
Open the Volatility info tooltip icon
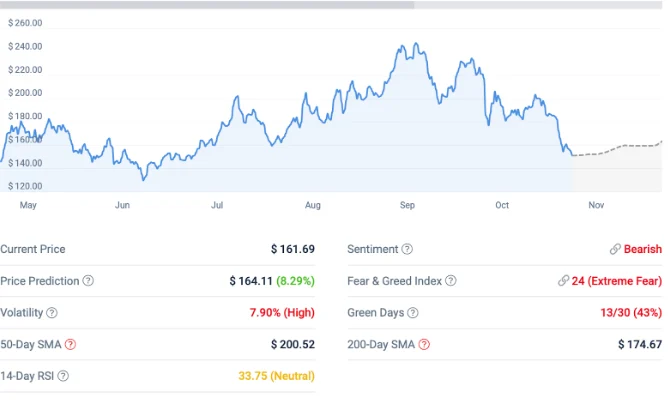(52, 313)
